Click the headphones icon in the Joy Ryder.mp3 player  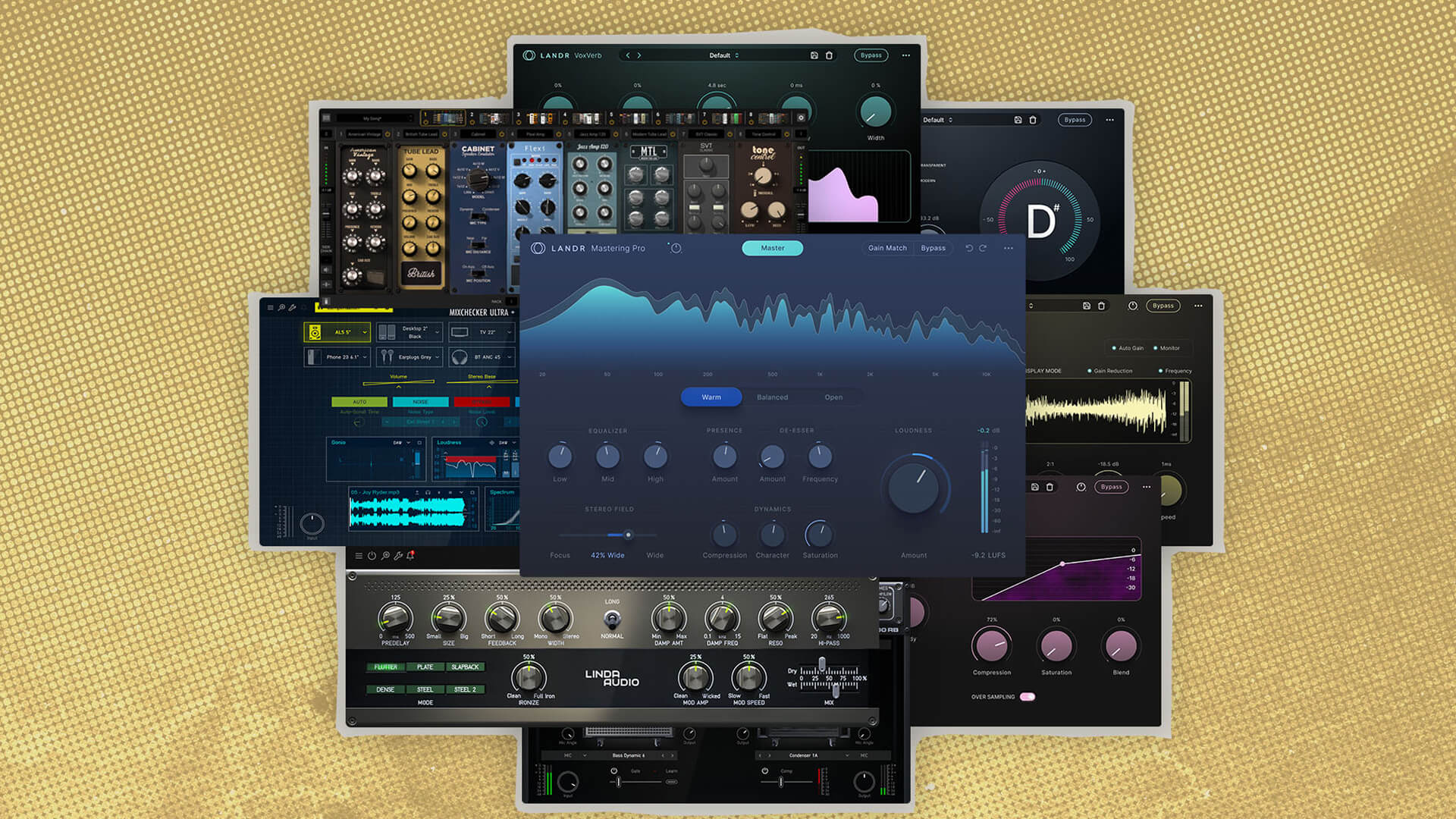click(x=428, y=492)
